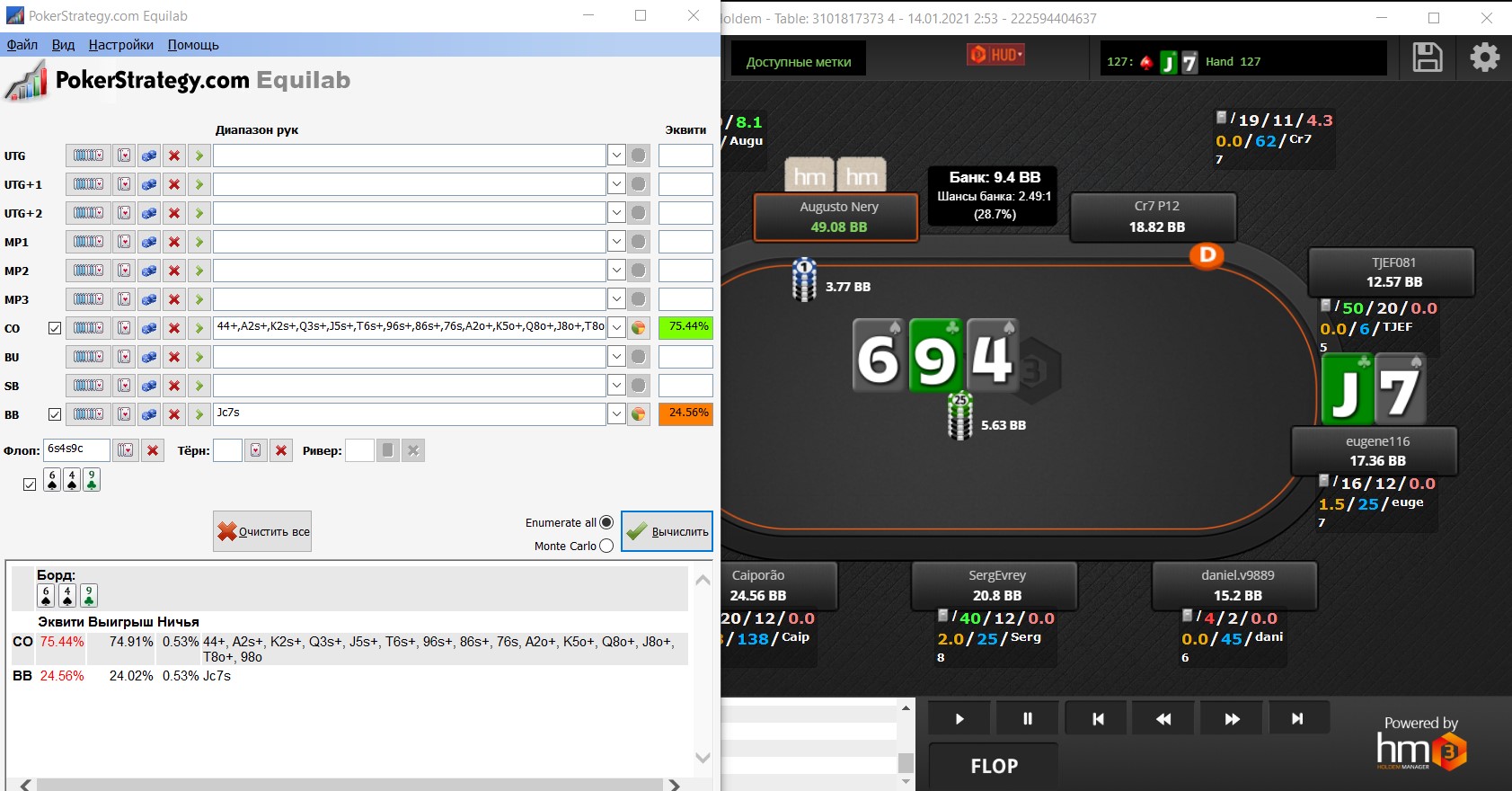Click FLOP street button
Screen dimensions: 1512x791
point(994,766)
